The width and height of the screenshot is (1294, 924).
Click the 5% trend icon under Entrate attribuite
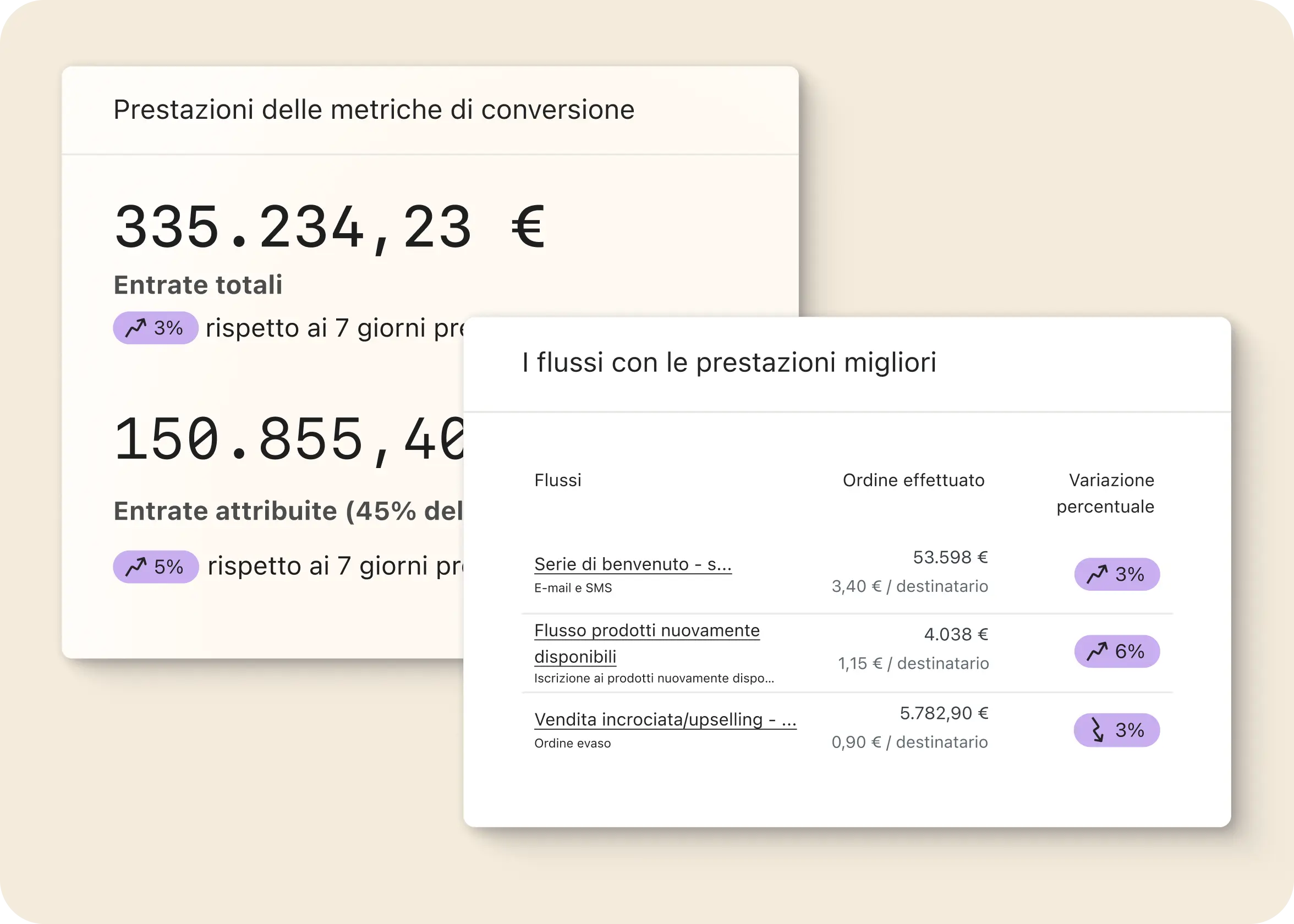(136, 566)
